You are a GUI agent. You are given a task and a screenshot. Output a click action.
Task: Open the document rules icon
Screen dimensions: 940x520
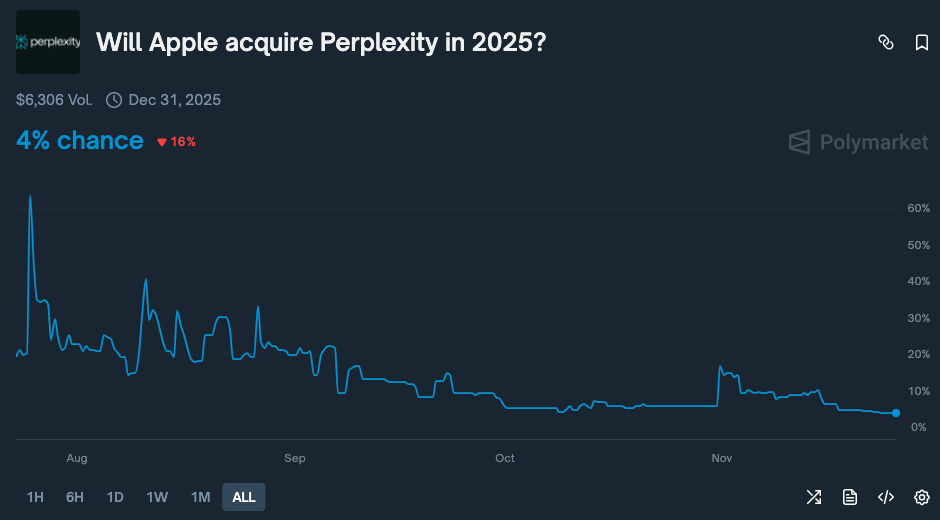point(850,497)
